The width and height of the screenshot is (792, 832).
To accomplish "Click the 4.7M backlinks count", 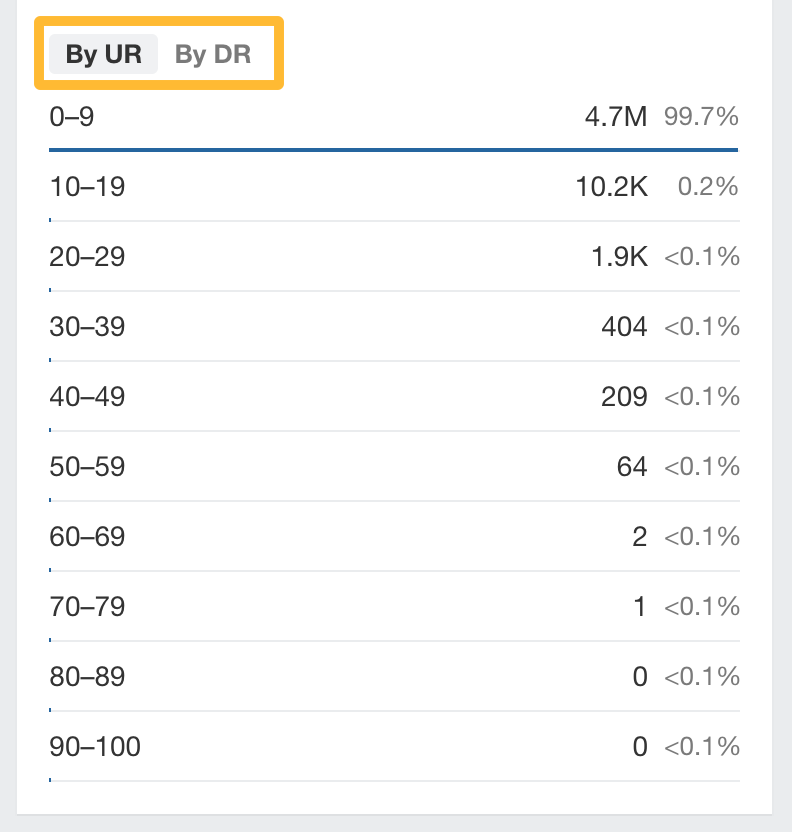I will pyautogui.click(x=615, y=117).
